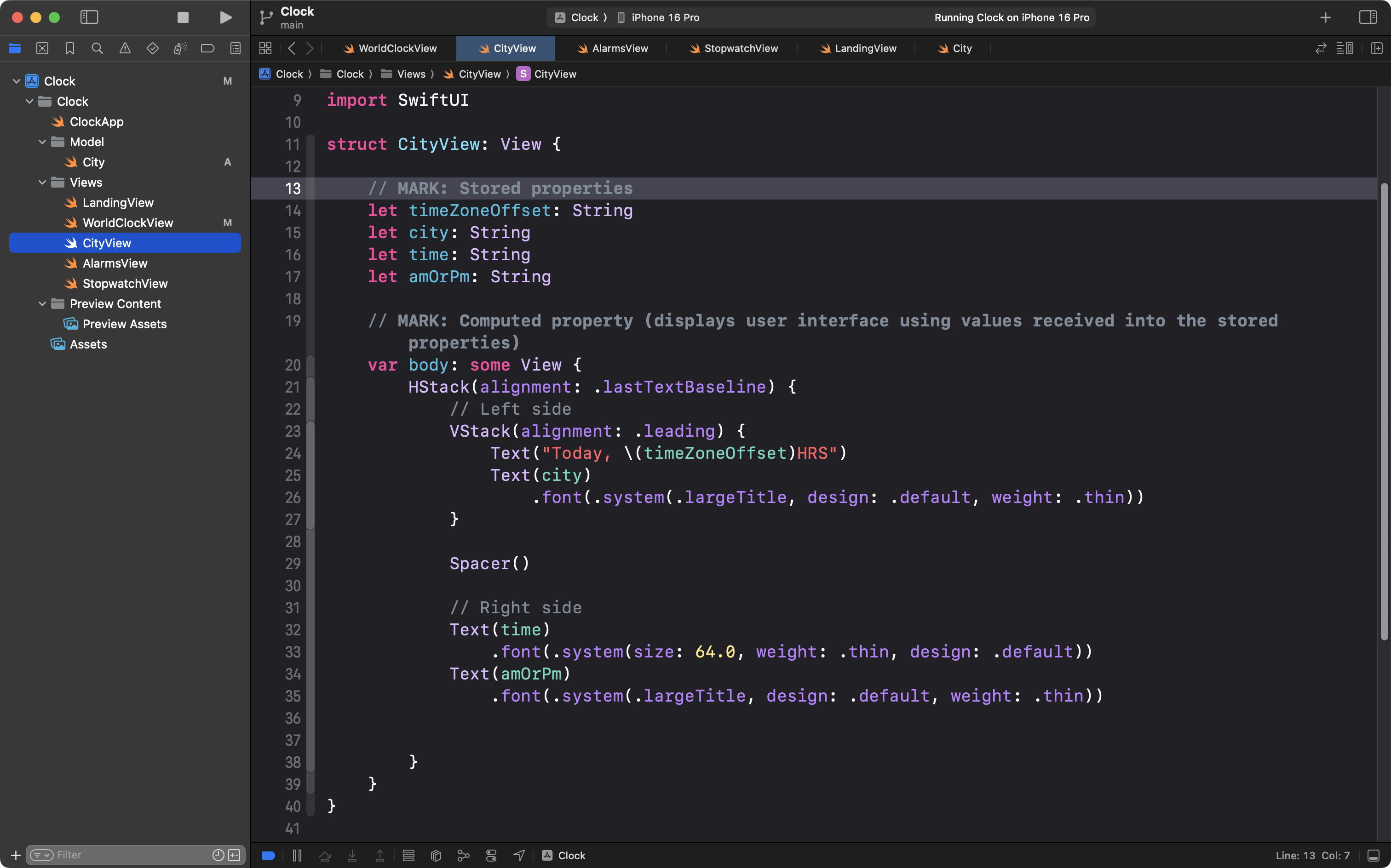Collapse the Views folder
1391x868 pixels.
pos(42,183)
